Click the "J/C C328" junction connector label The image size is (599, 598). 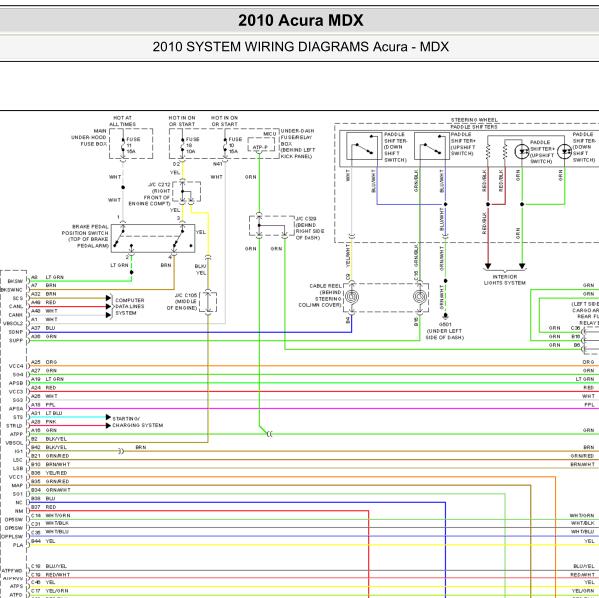click(x=310, y=228)
